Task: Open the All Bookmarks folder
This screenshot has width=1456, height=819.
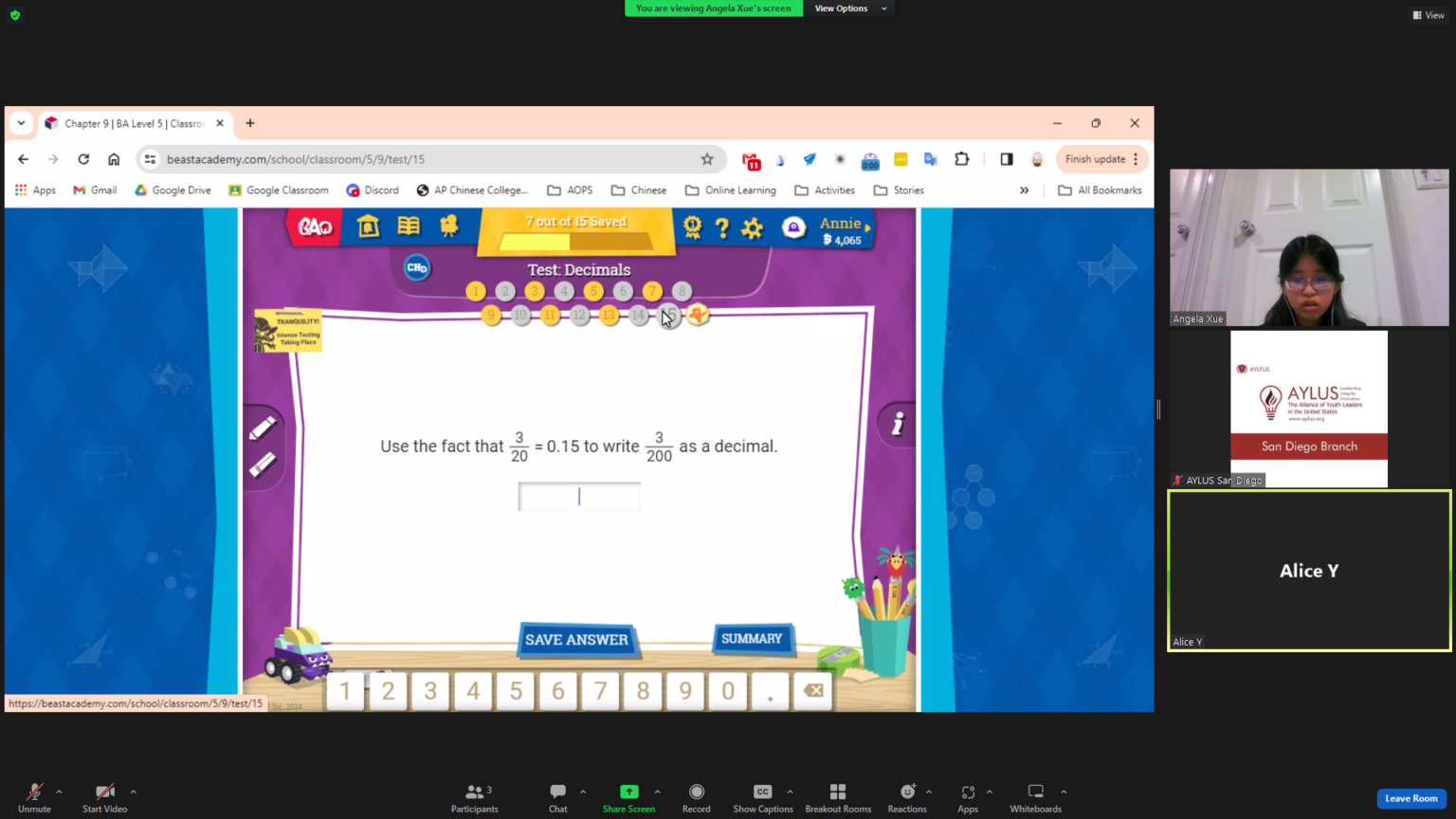Action: [x=1100, y=191]
